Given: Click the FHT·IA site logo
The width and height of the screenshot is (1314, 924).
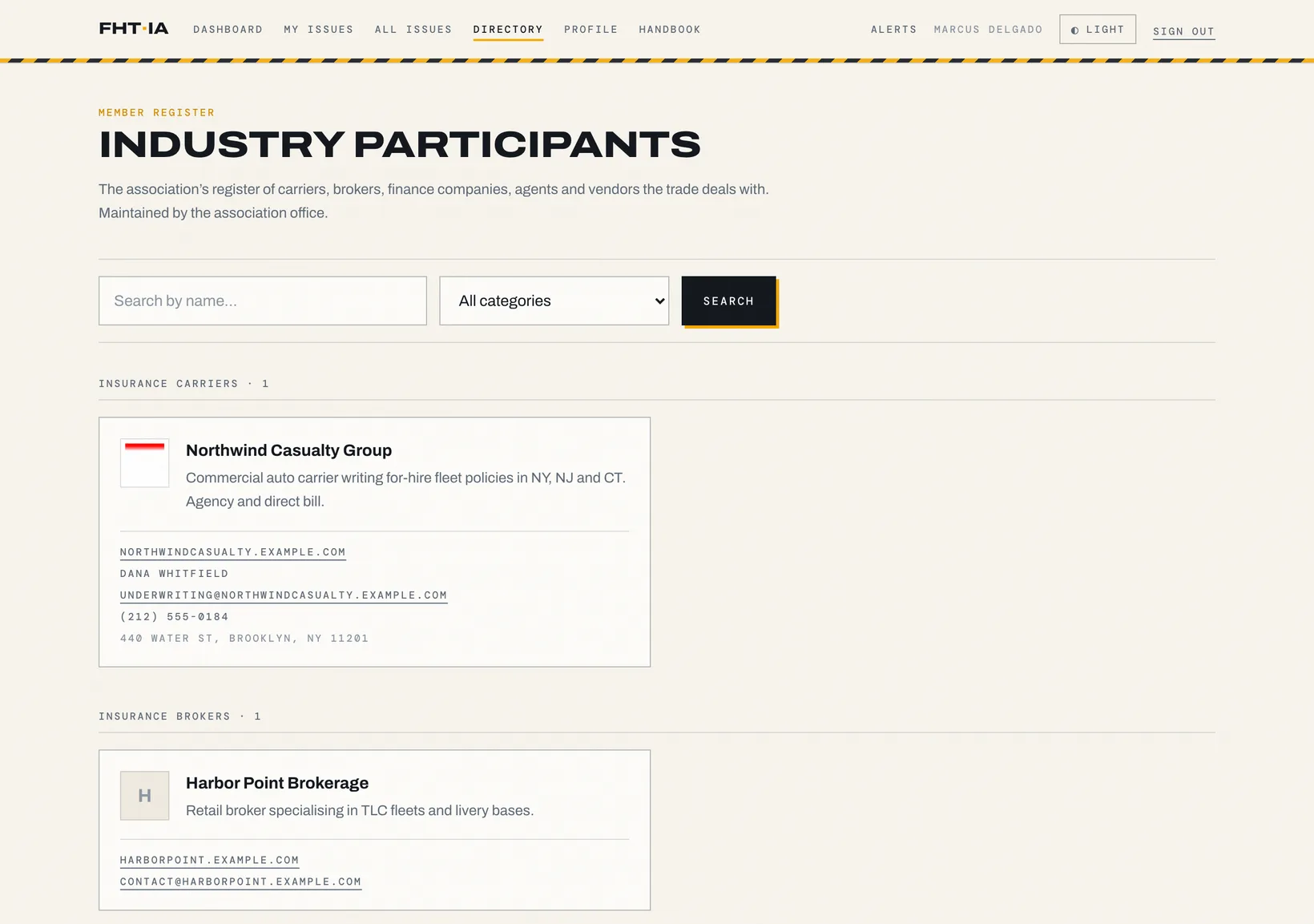Looking at the screenshot, I should click(x=134, y=29).
